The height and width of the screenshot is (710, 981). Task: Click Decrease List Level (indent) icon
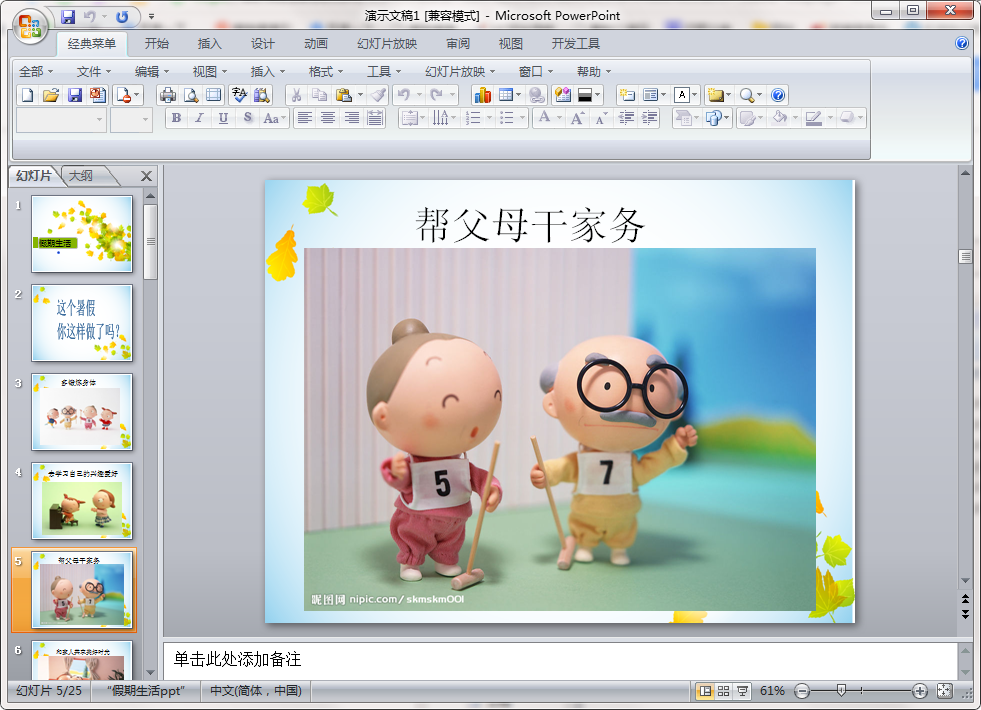626,118
